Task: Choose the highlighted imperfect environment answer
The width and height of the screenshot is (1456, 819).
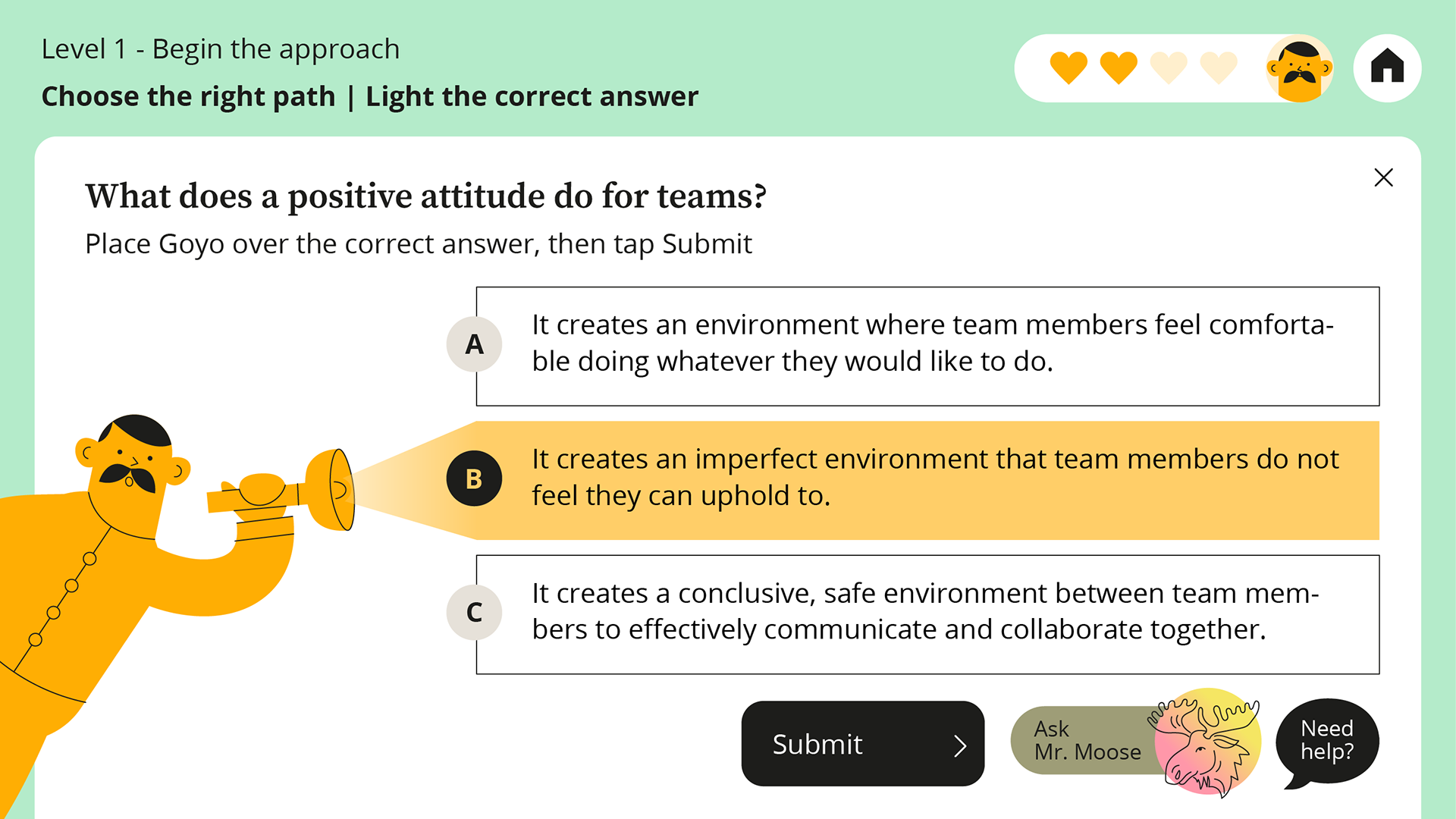Action: point(927,480)
